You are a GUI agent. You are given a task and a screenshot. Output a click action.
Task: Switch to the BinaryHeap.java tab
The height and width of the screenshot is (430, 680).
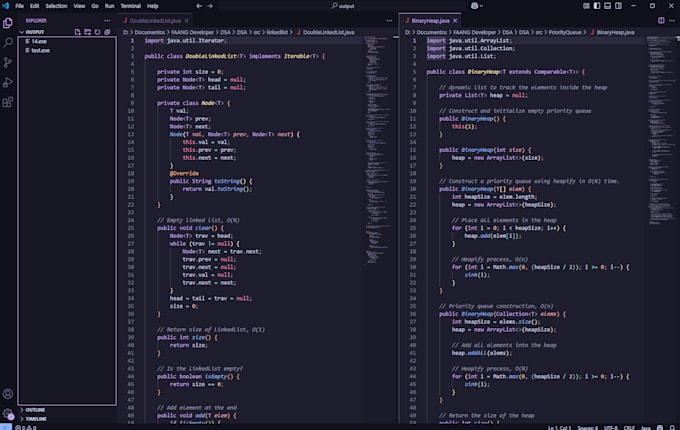coord(430,20)
